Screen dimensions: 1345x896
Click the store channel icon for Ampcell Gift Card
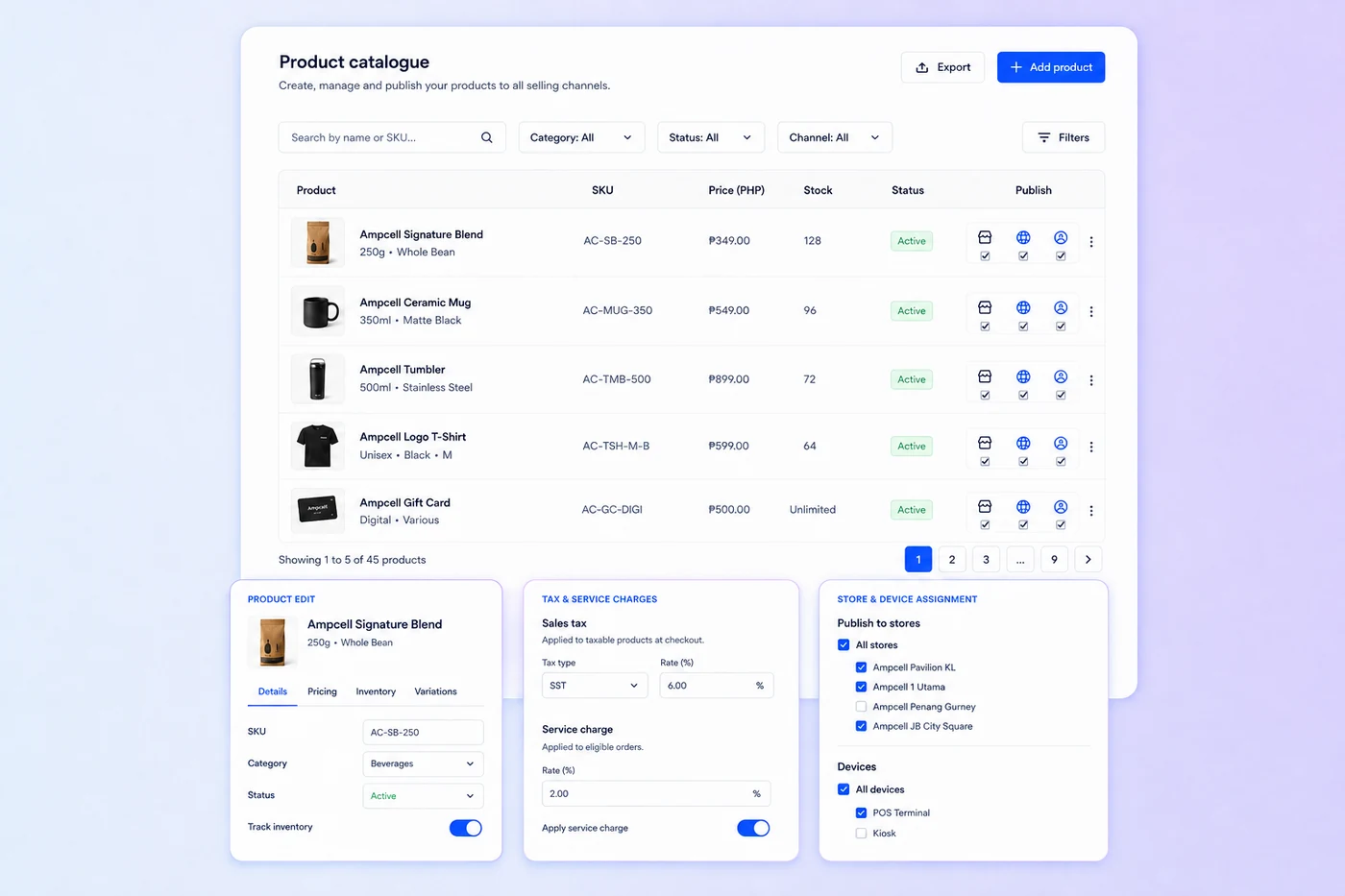click(985, 506)
